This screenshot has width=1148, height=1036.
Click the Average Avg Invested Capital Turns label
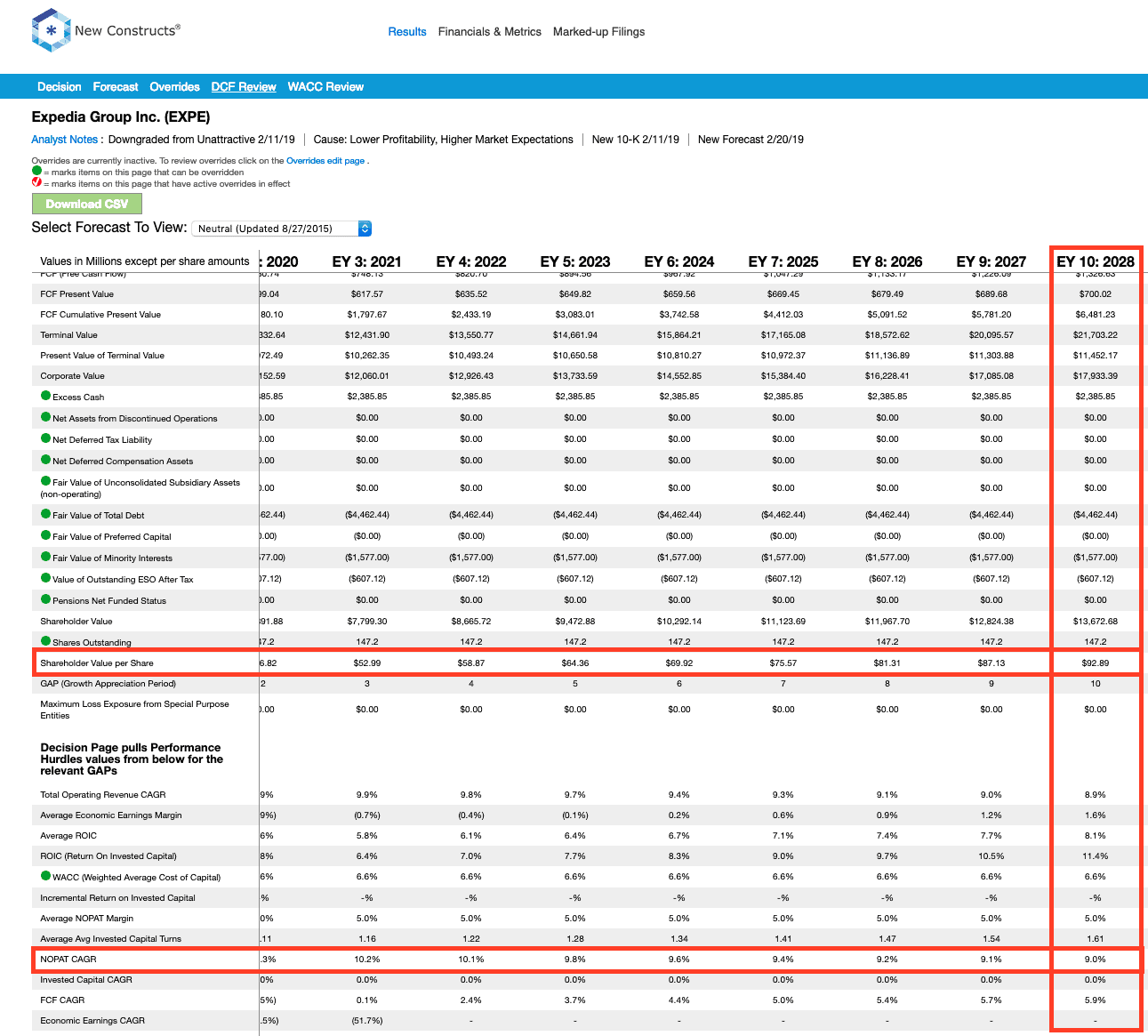[x=111, y=938]
